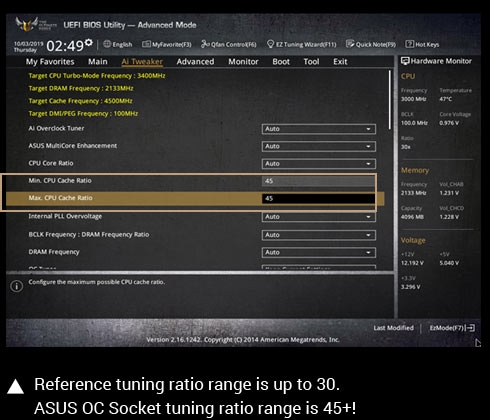Open MyFavorite(F3) folder icon
Viewport: 490px width, 420px height.
(x=146, y=44)
